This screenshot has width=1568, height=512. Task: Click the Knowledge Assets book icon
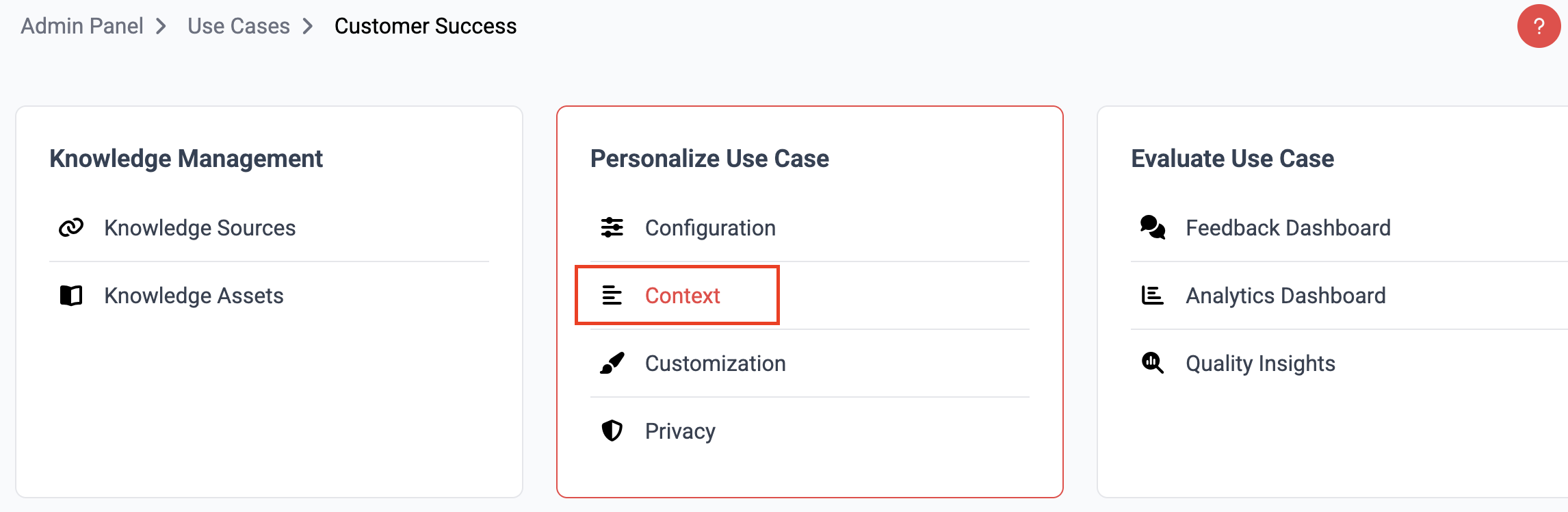pyautogui.click(x=71, y=296)
